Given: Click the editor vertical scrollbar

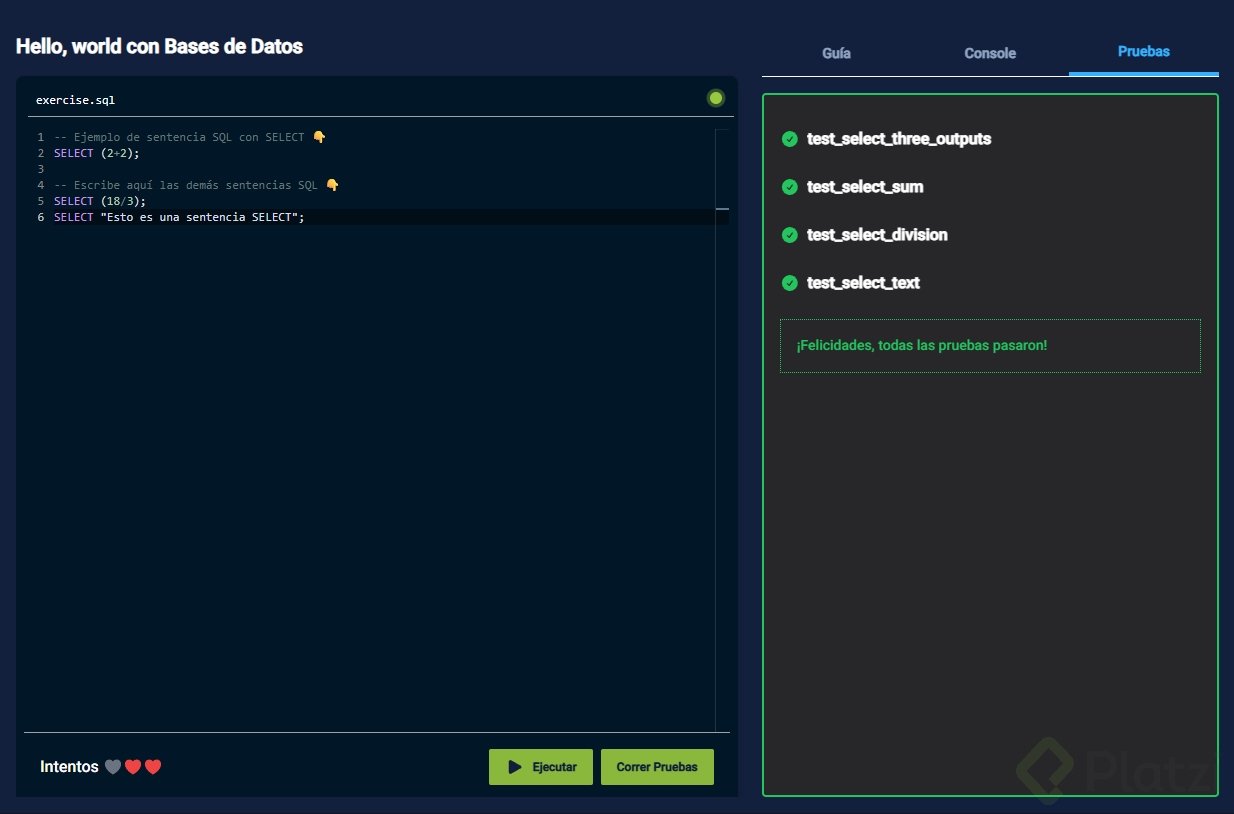Looking at the screenshot, I should click(722, 430).
